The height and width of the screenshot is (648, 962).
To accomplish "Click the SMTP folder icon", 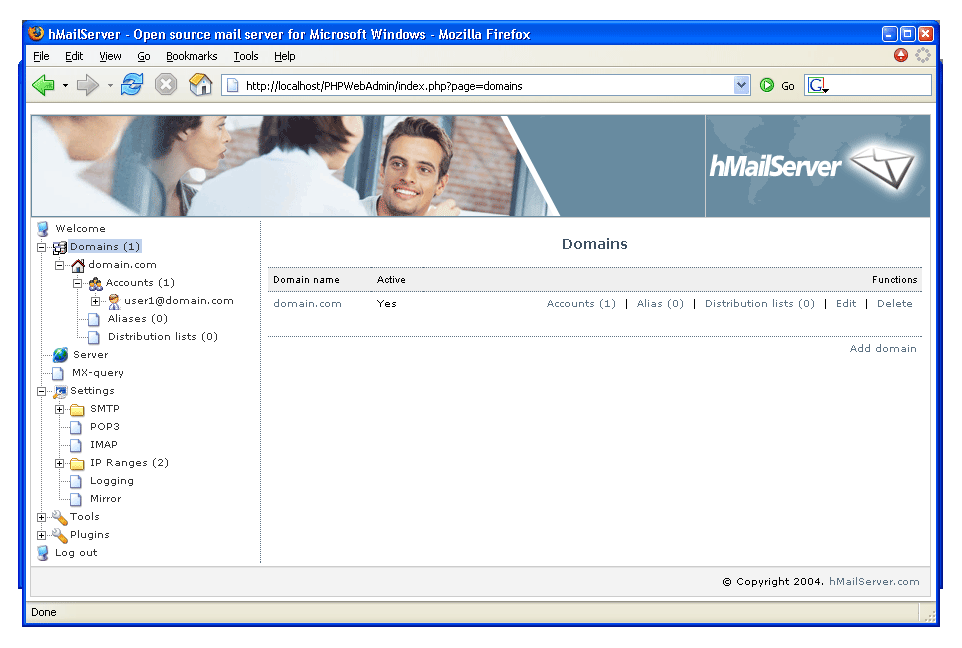I will tap(77, 409).
